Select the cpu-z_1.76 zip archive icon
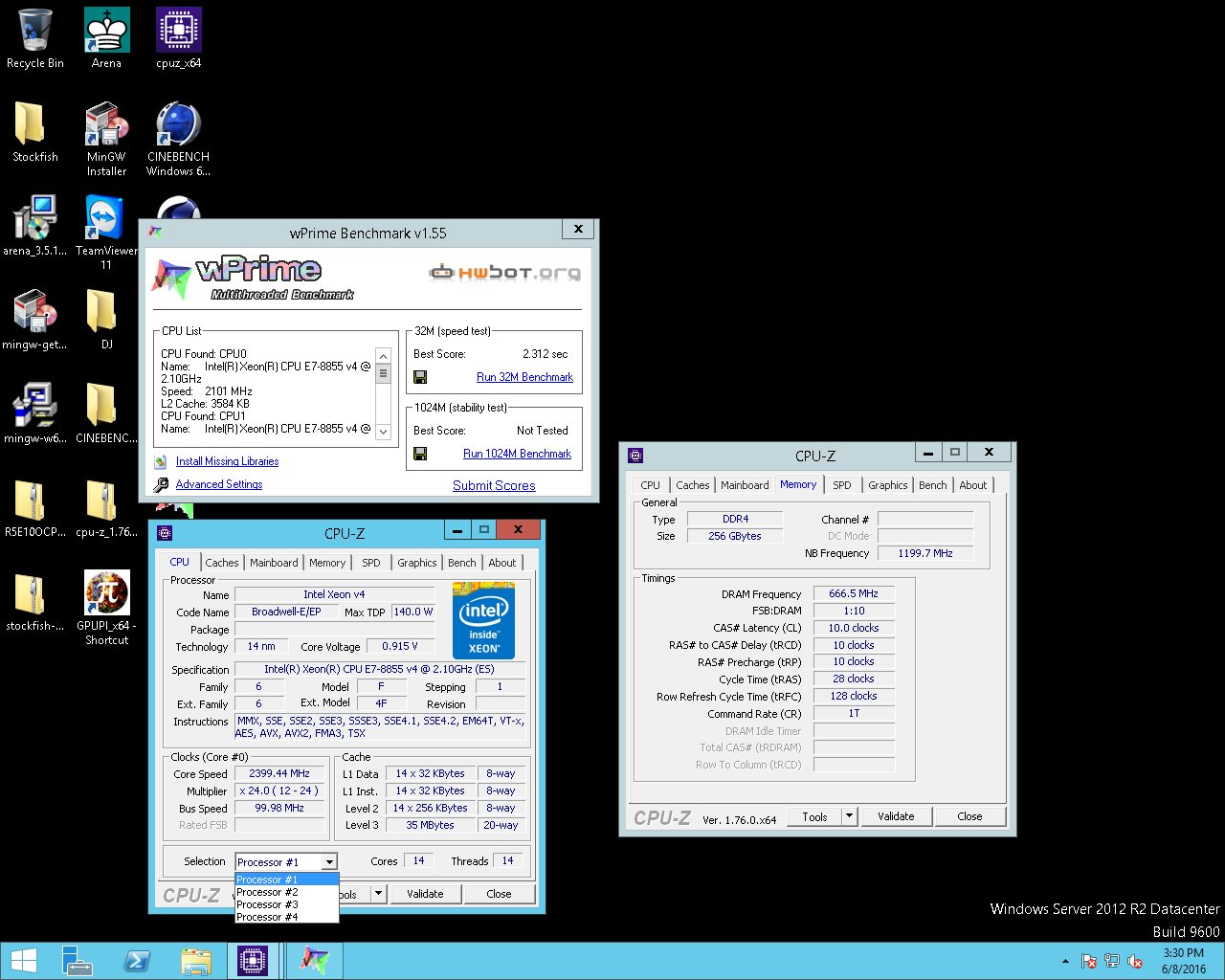 [106, 507]
